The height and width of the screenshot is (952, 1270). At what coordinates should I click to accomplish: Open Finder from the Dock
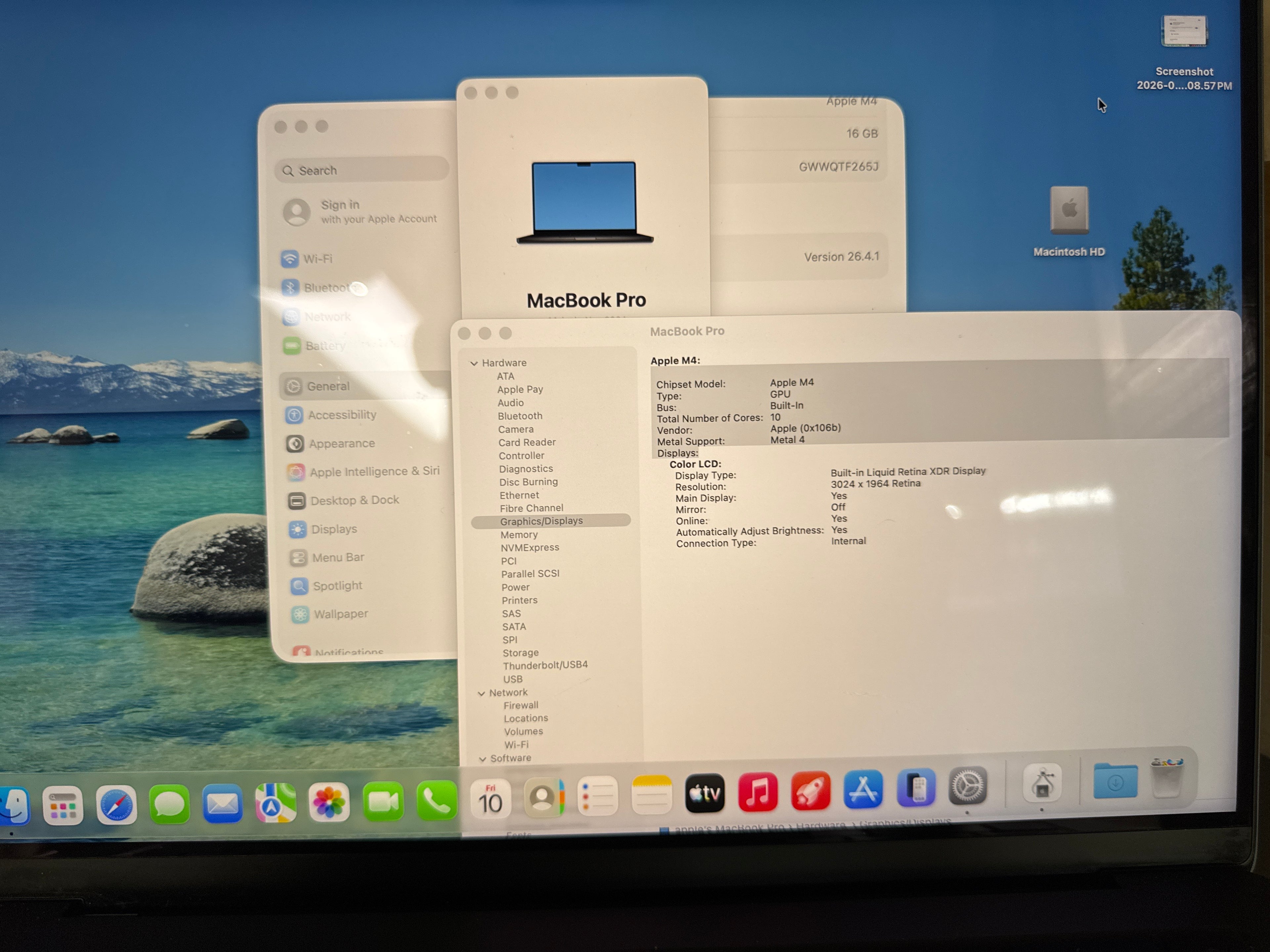coord(13,806)
